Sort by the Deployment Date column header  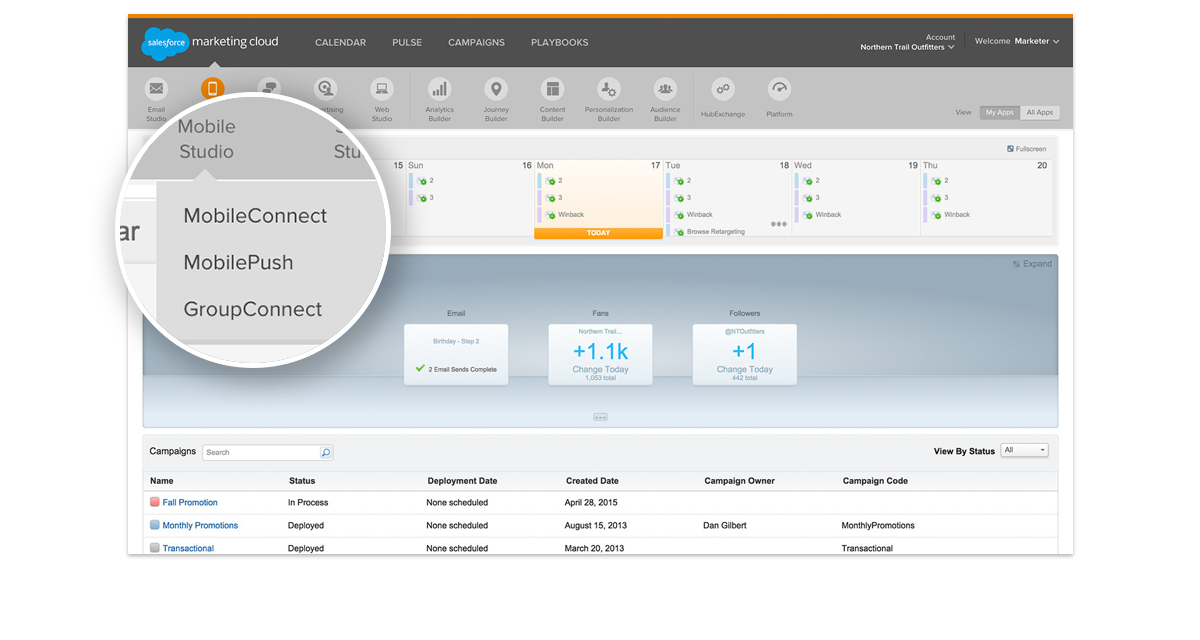point(461,481)
